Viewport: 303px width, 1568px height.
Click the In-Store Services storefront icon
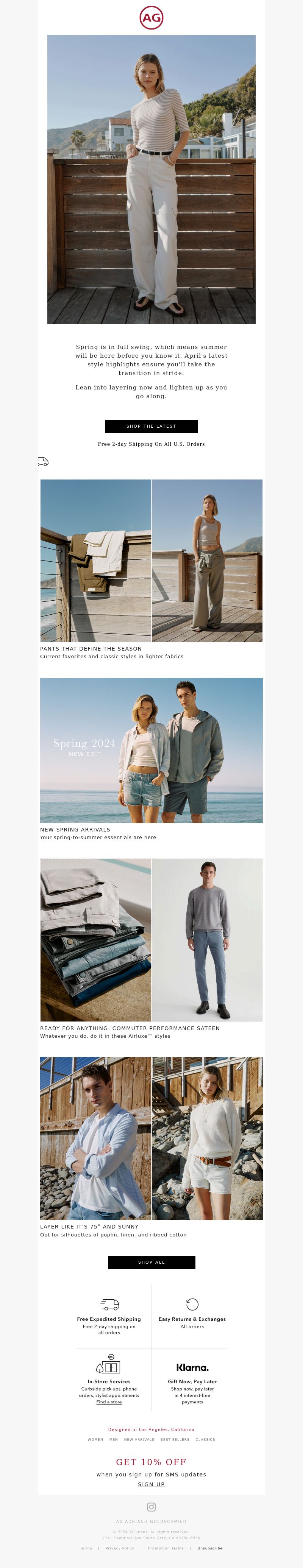click(x=109, y=1364)
